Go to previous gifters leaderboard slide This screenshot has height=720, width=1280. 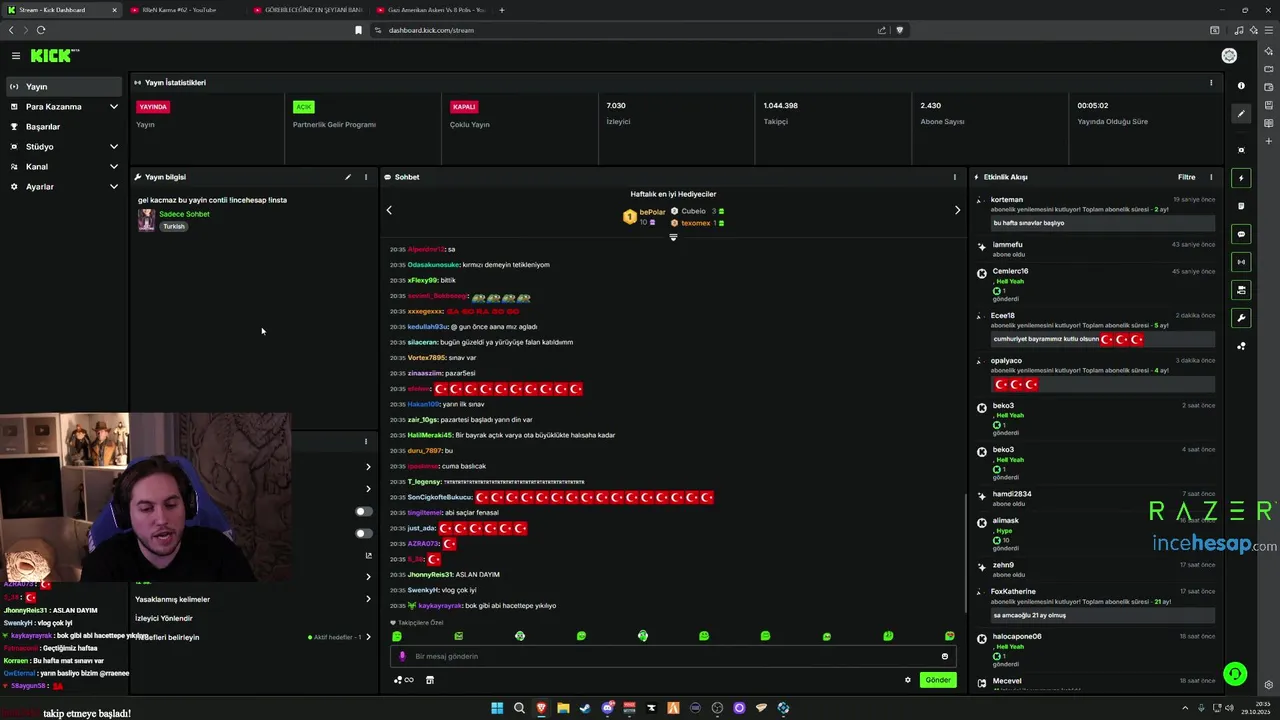click(x=389, y=210)
